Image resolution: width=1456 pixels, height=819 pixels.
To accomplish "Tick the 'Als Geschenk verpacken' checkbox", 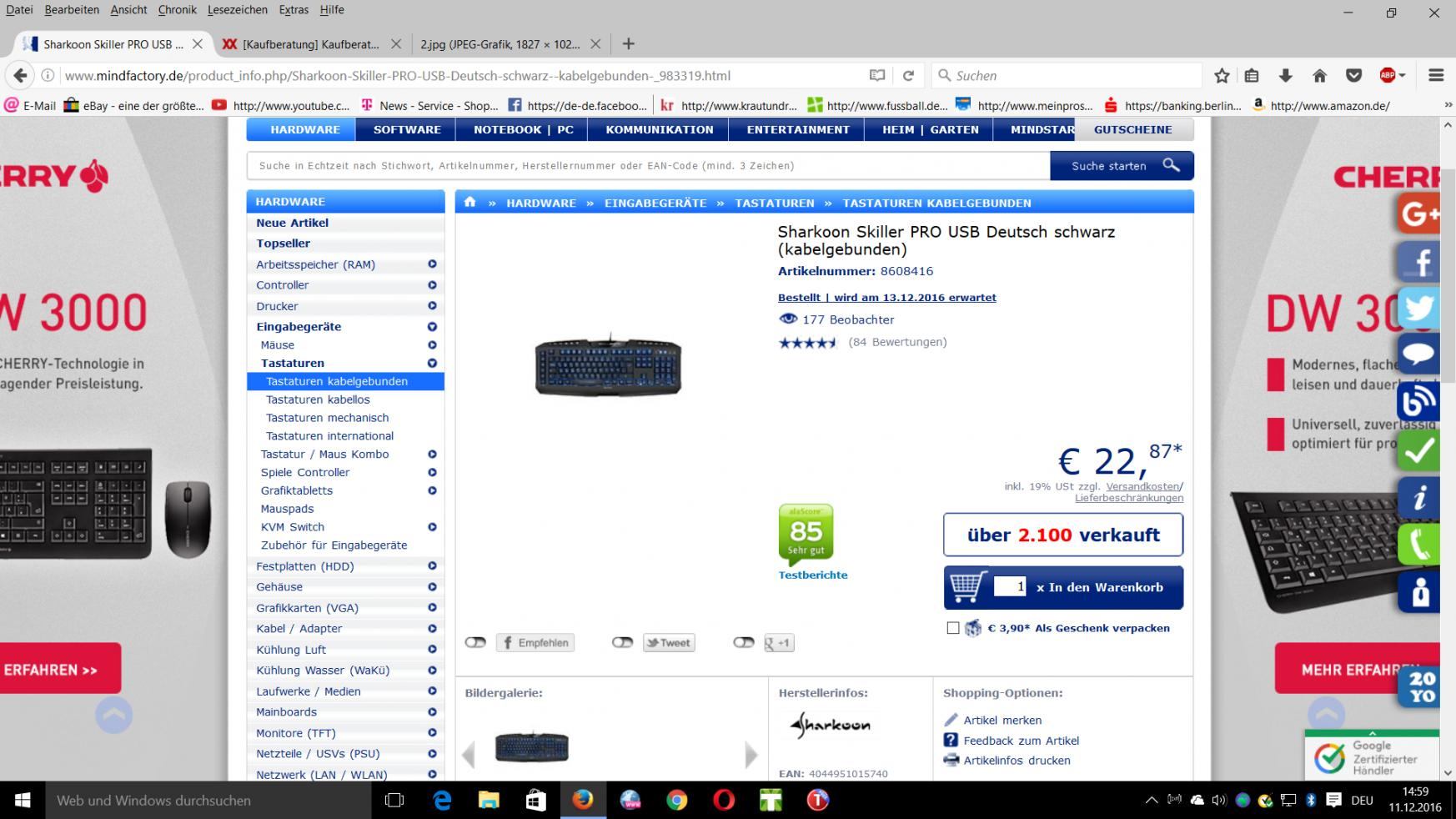I will click(953, 628).
